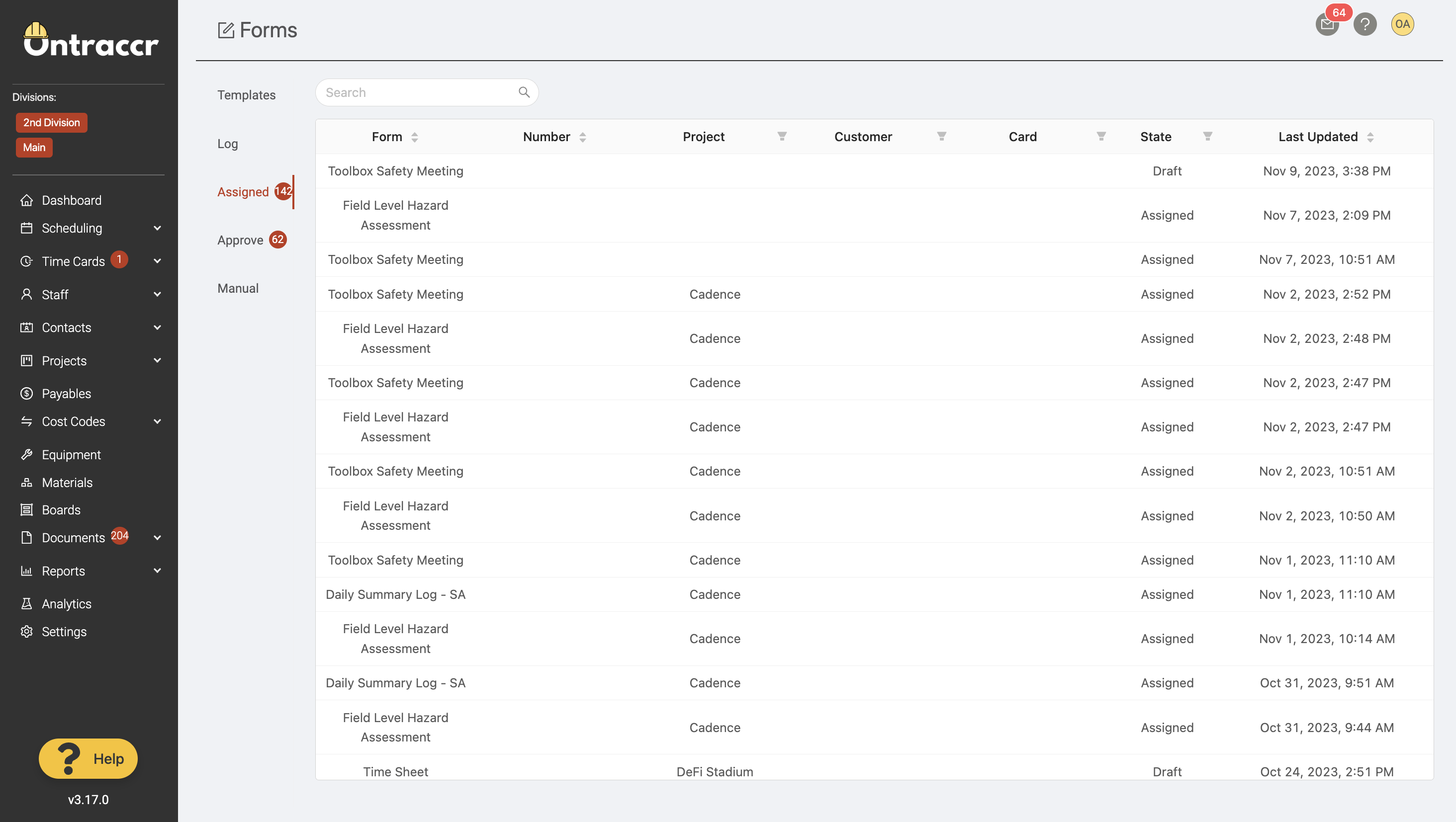Viewport: 1456px width, 822px height.
Task: Open the mail notifications icon with 64 badge
Action: click(x=1327, y=24)
